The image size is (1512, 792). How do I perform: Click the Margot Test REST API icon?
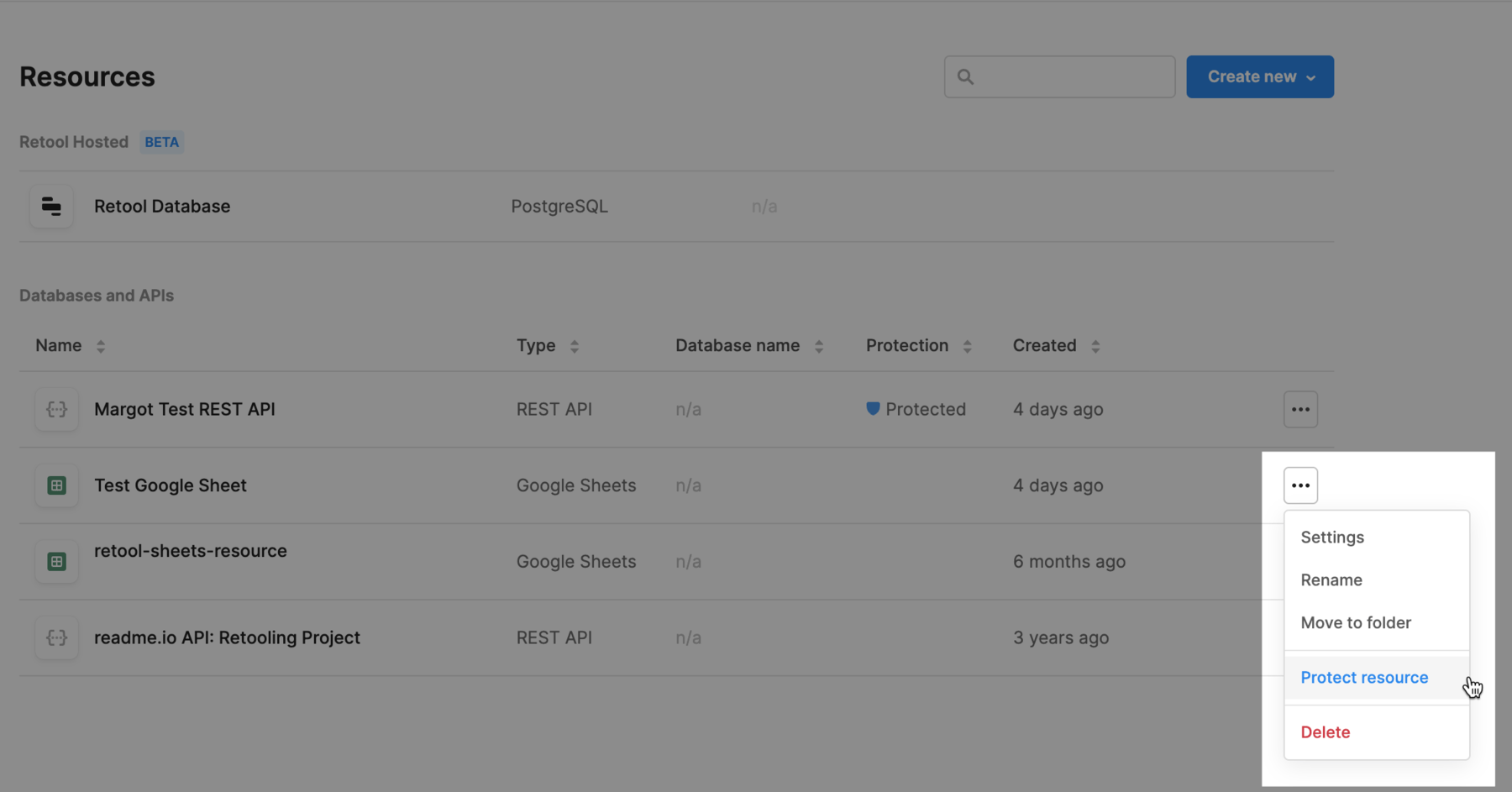coord(56,410)
